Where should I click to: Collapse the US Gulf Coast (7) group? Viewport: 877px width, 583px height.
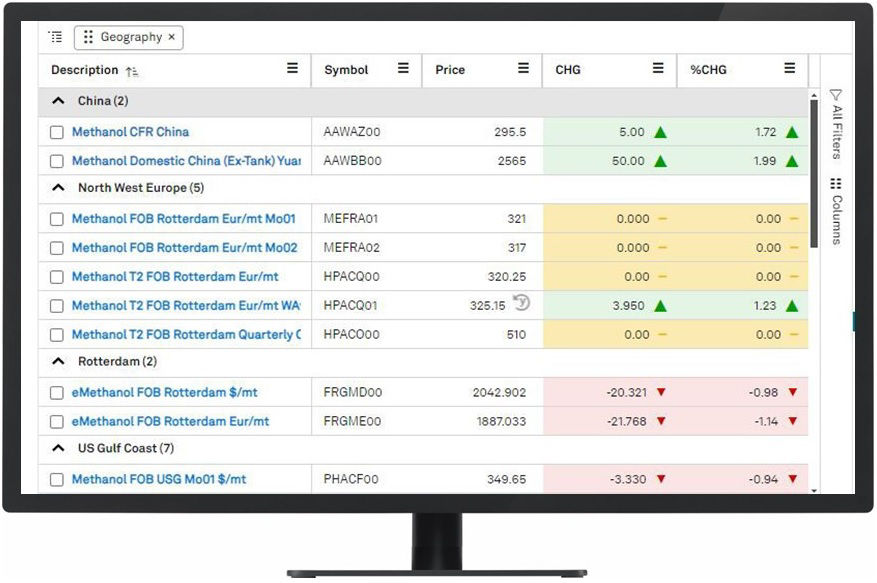coord(58,449)
